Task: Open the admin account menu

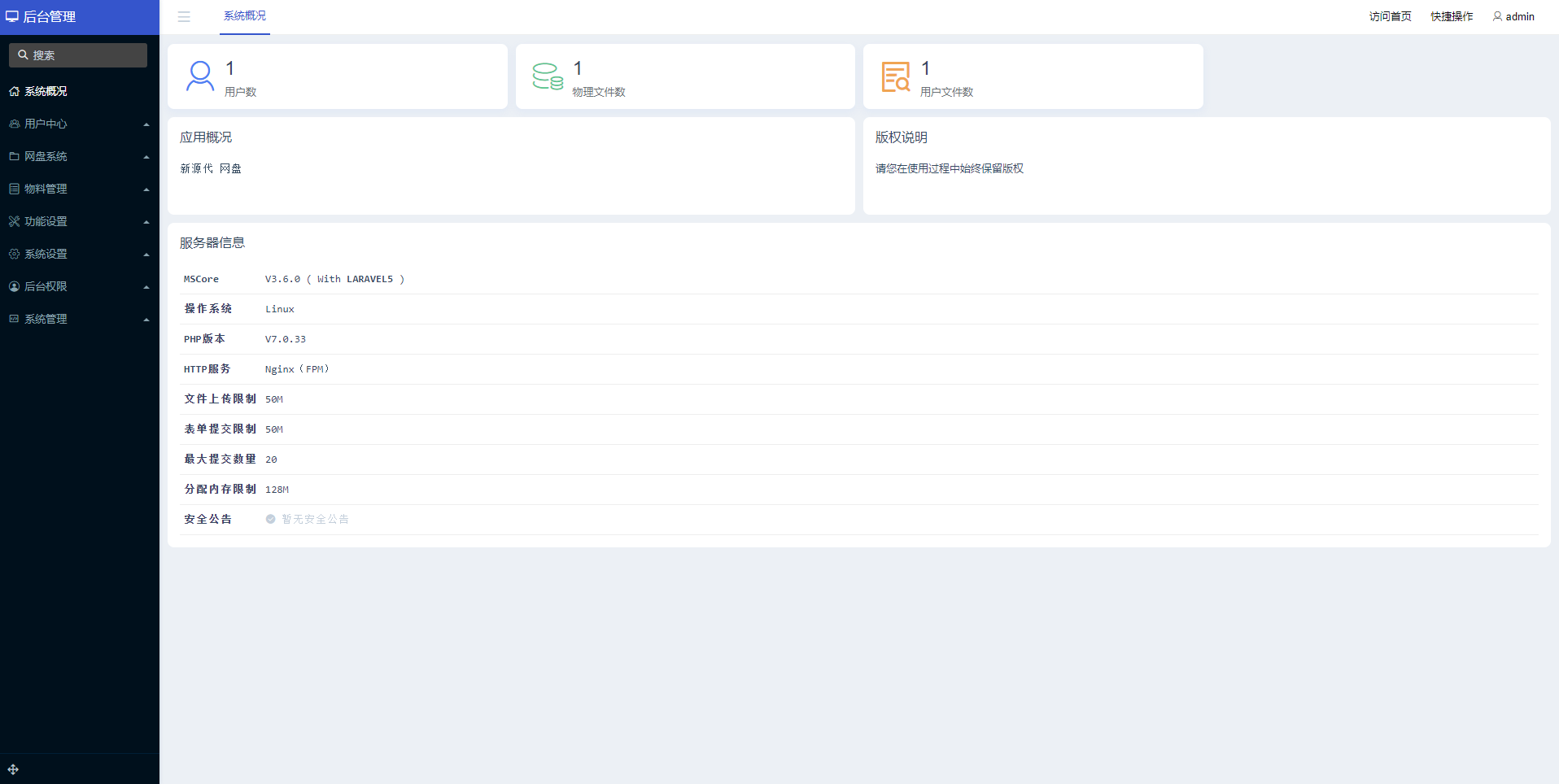Action: [1513, 16]
